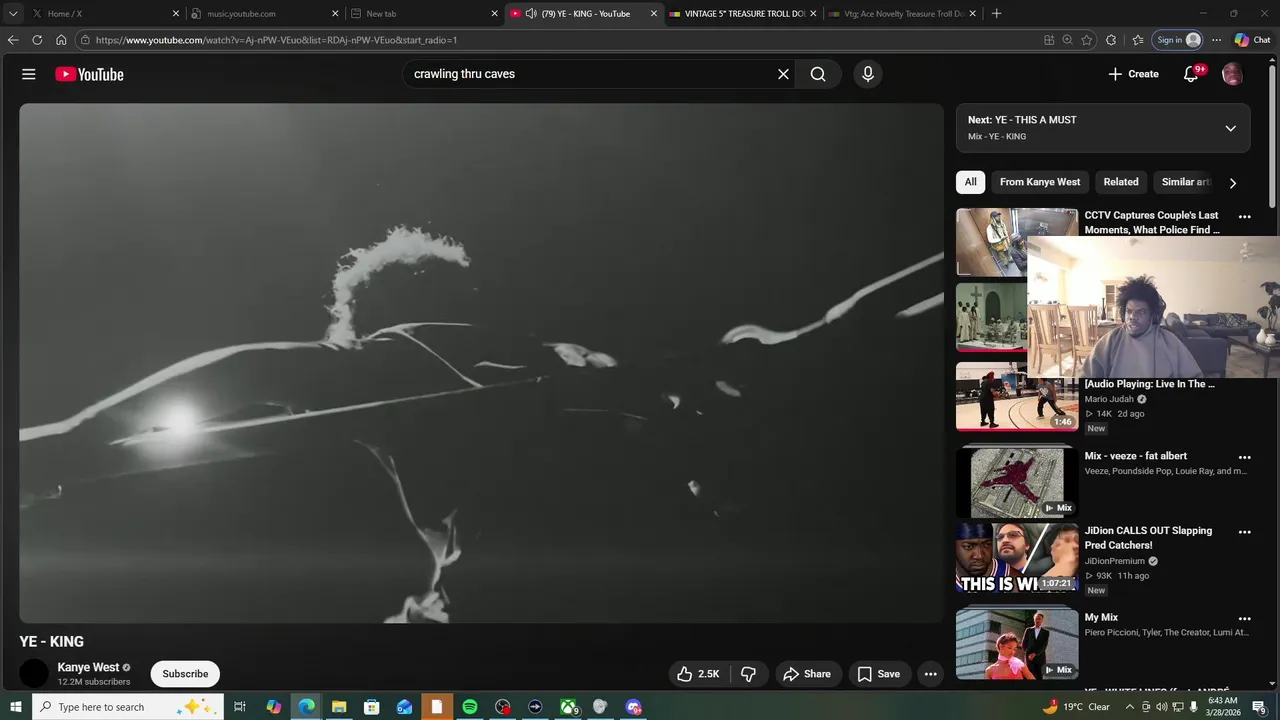The width and height of the screenshot is (1280, 720).
Task: Close the YE - KING browser tab
Action: (x=654, y=14)
